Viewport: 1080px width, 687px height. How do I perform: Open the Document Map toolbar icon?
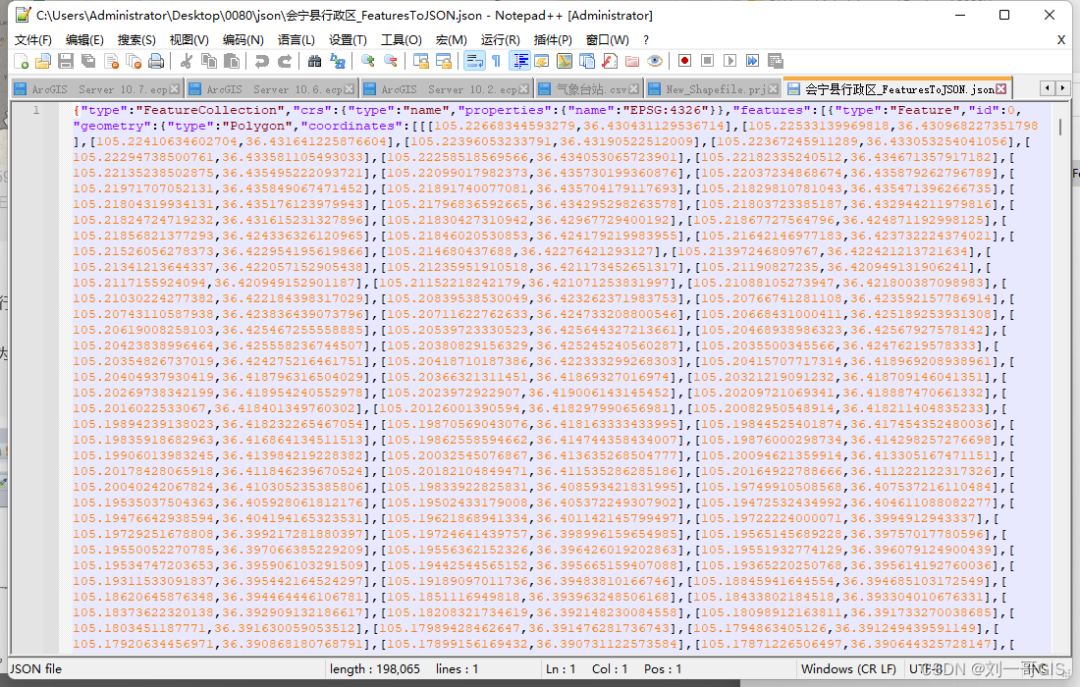click(x=564, y=61)
